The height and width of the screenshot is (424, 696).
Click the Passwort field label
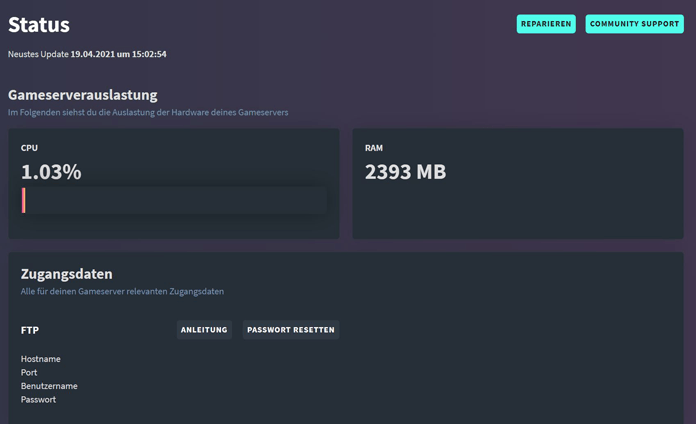(38, 399)
